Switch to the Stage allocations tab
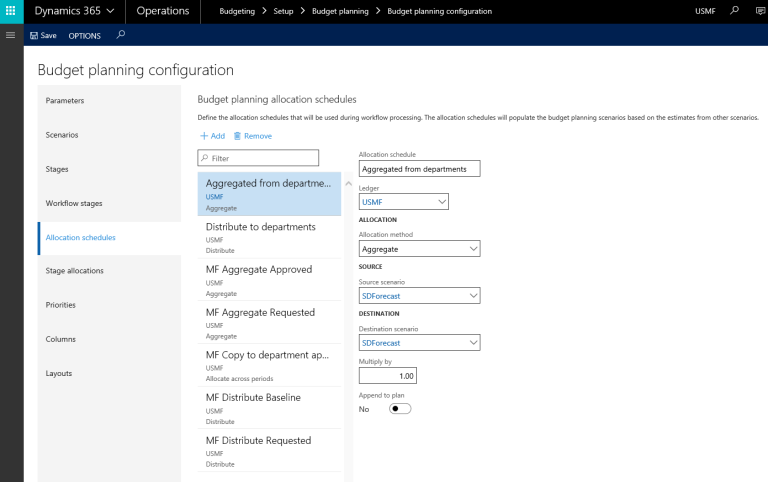768x482 pixels. tap(74, 270)
